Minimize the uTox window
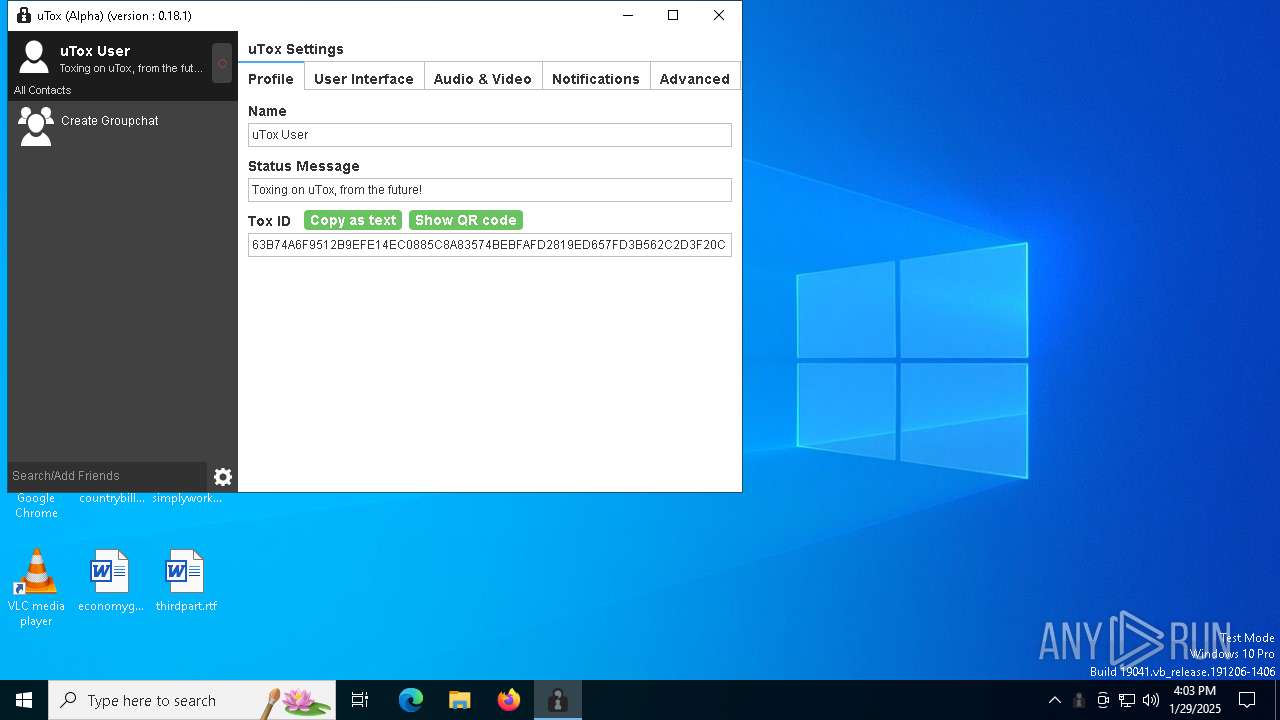 [x=627, y=15]
